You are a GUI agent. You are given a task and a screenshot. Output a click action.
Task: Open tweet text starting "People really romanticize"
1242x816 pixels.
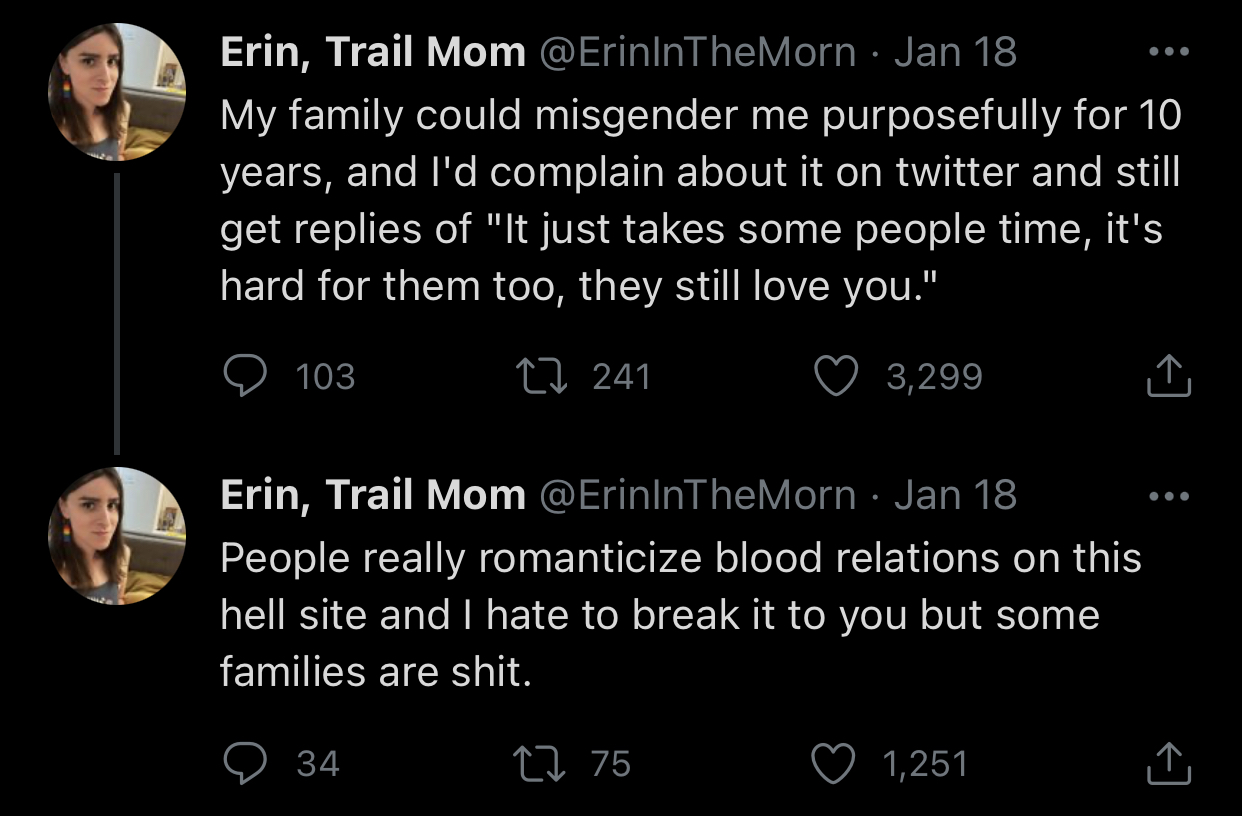click(x=680, y=614)
